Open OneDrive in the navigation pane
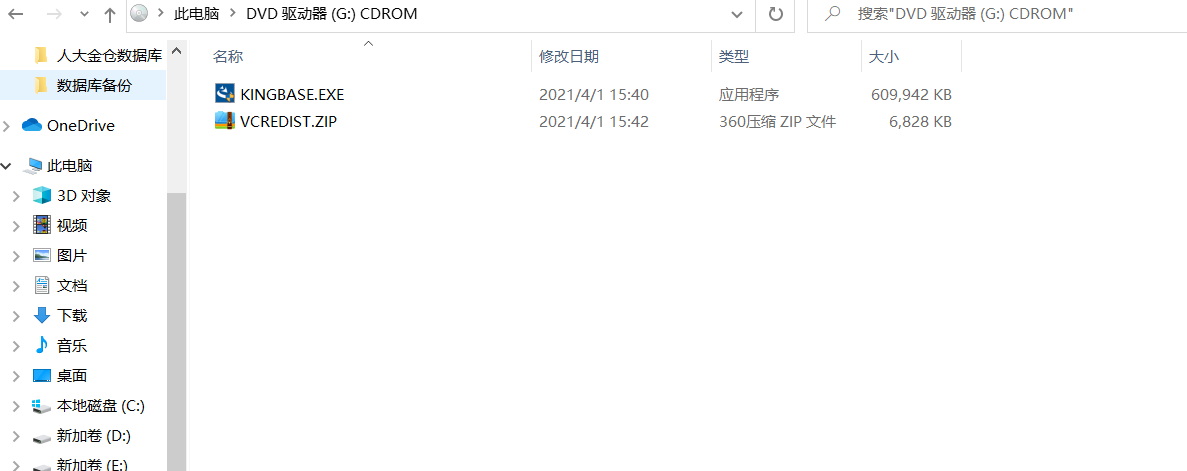 click(x=80, y=126)
